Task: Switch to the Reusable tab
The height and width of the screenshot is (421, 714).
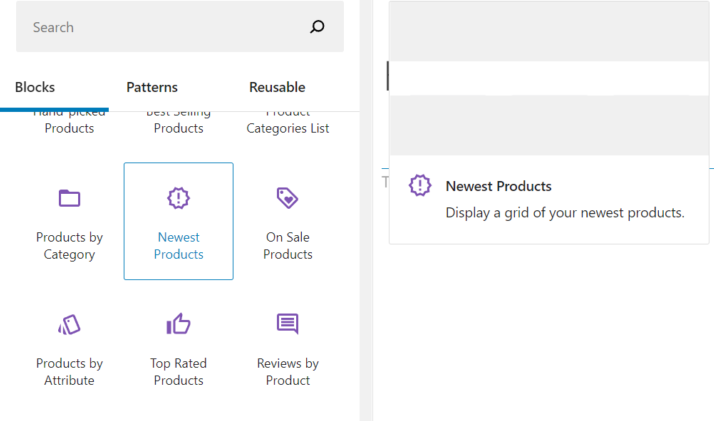Action: (277, 87)
